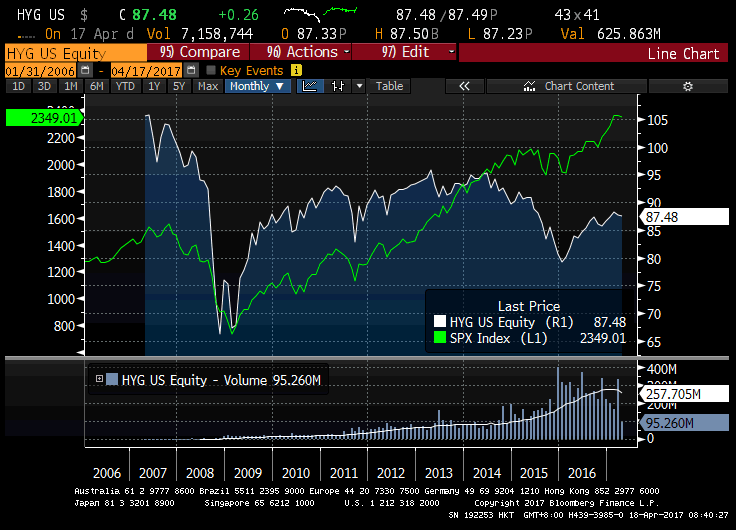The image size is (736, 530).
Task: Click the volume legend color swatch
Action: click(x=112, y=379)
